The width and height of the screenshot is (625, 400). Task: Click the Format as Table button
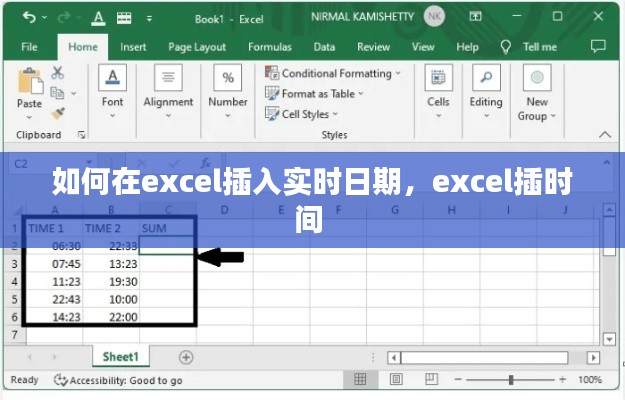(x=315, y=94)
